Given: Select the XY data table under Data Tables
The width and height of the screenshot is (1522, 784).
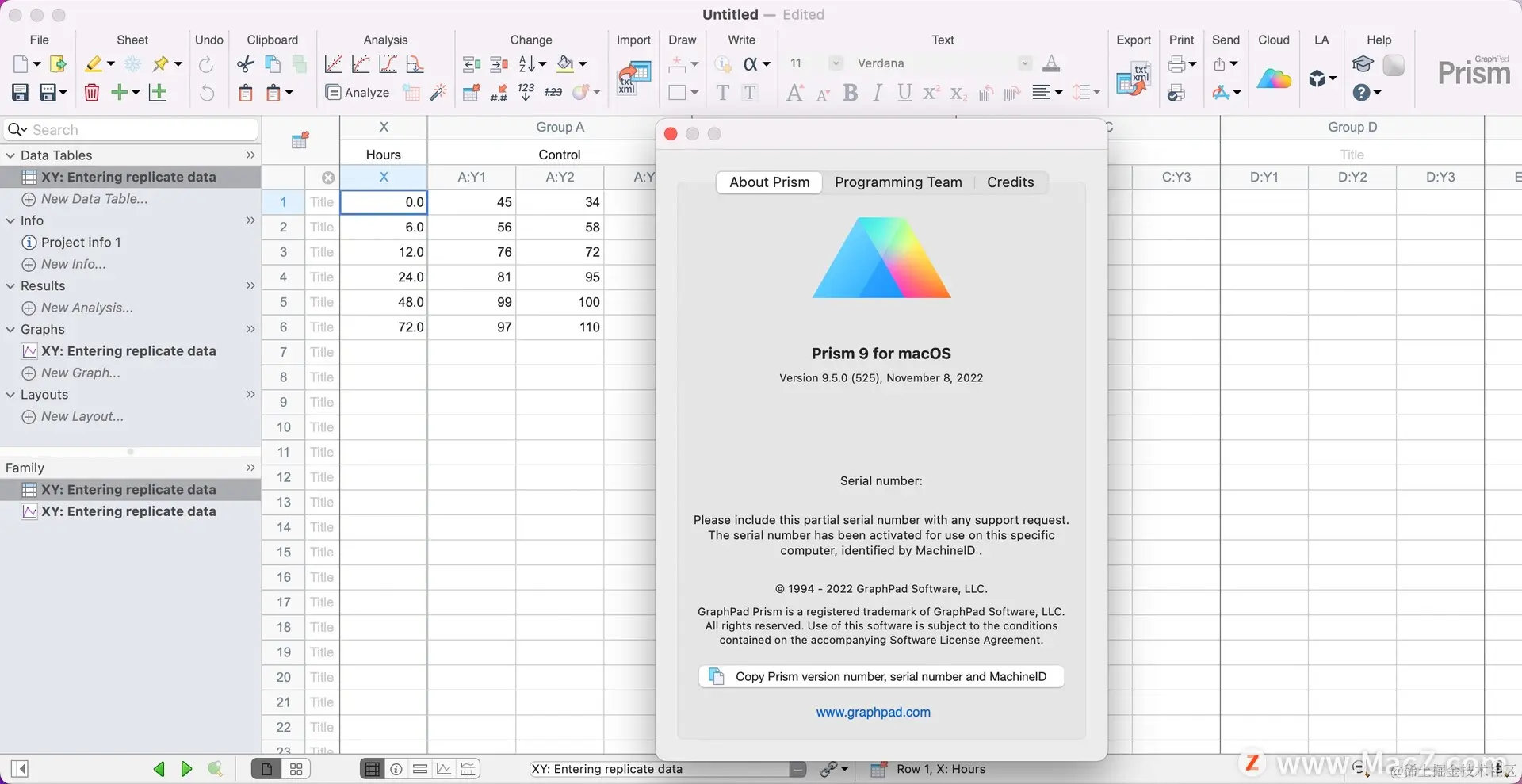Looking at the screenshot, I should click(x=128, y=178).
